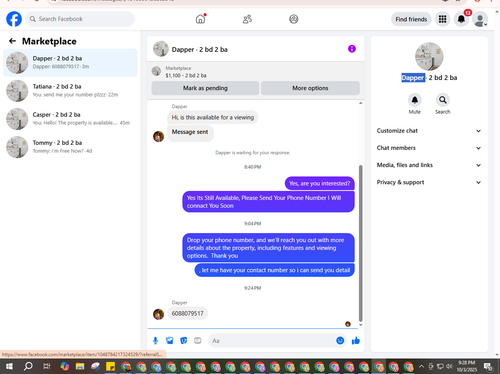Click the listing thumbnail in right panel
The width and height of the screenshot is (500, 374).
pyautogui.click(x=429, y=56)
